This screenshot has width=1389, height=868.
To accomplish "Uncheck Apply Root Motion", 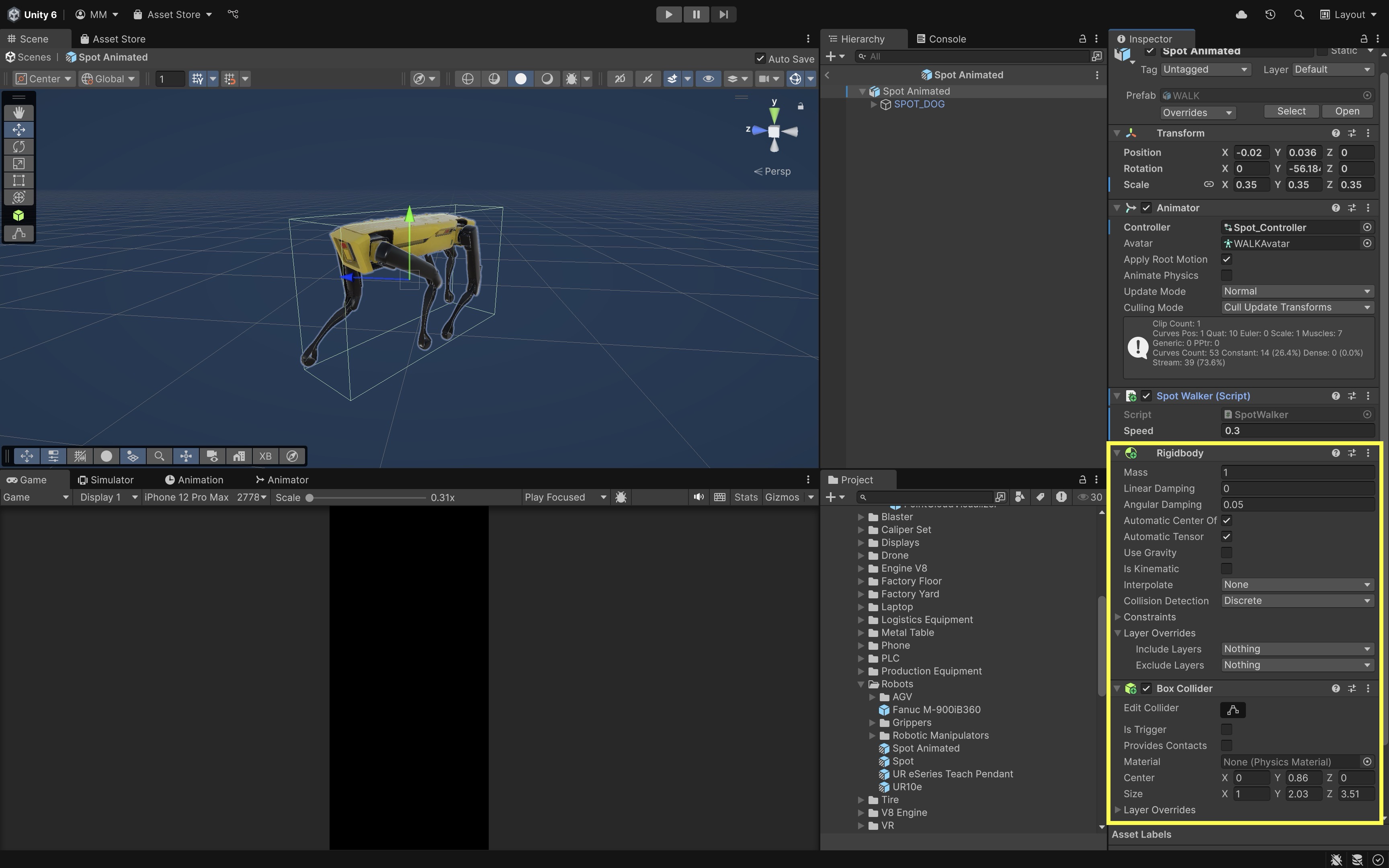I will click(1227, 260).
